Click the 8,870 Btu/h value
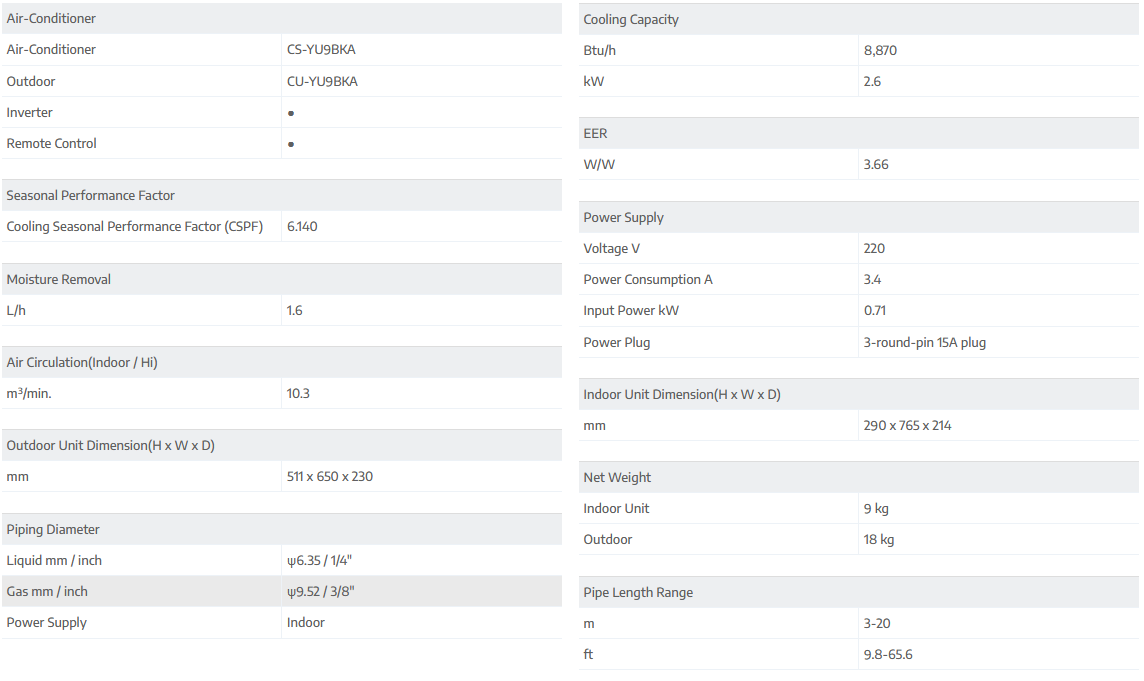 click(880, 50)
